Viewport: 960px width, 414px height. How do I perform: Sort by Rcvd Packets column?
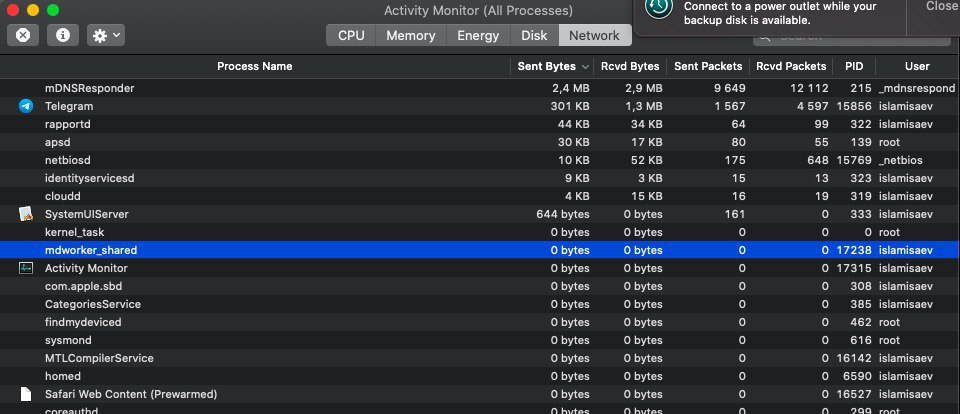(x=791, y=66)
